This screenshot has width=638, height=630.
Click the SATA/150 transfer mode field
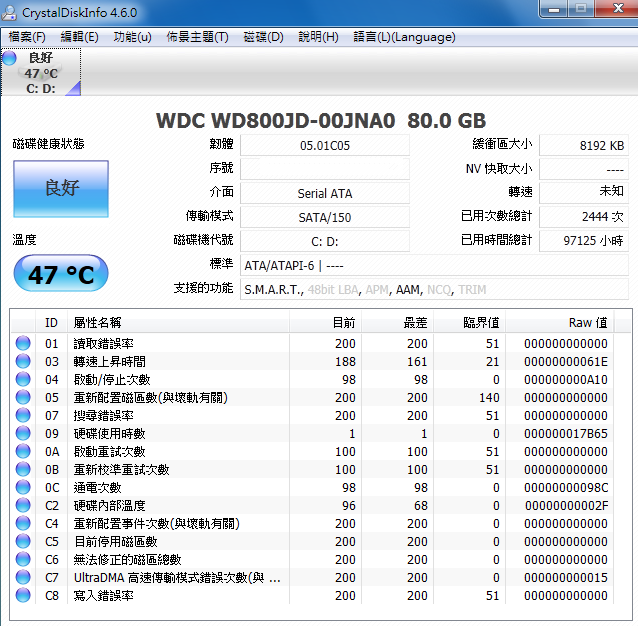[x=325, y=217]
